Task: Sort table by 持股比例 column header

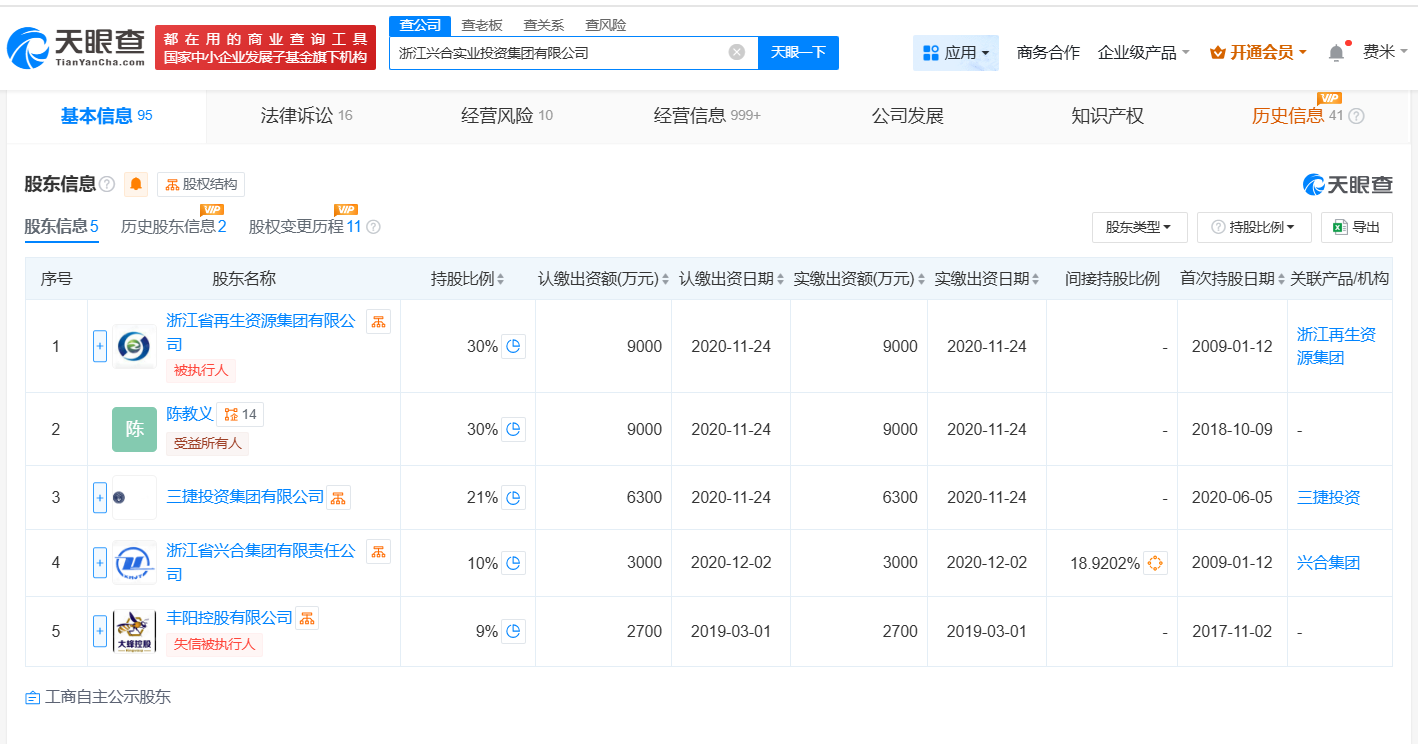Action: click(467, 279)
